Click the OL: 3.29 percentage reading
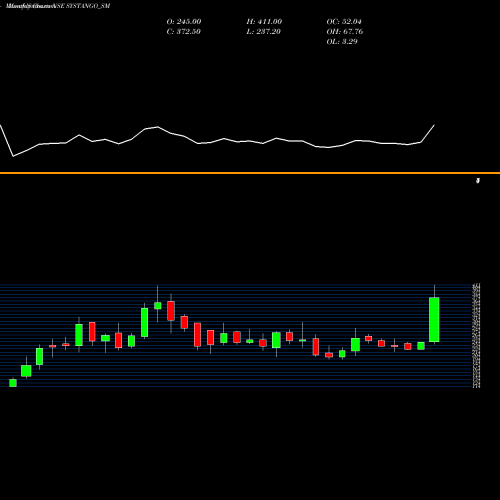The image size is (500, 500). [342, 42]
